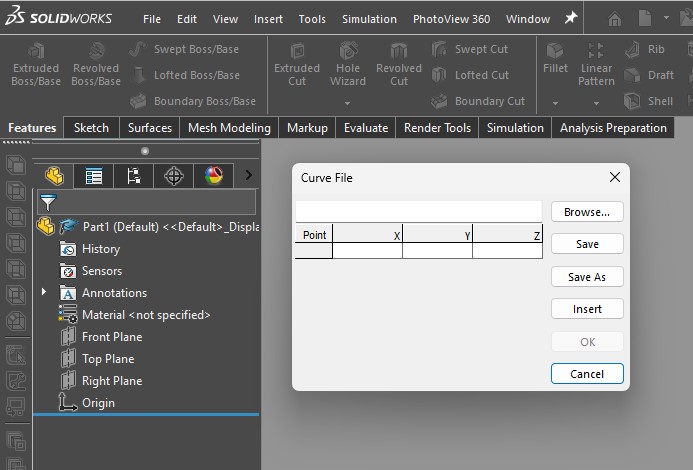Click the Revolved Cut tool

point(399,64)
